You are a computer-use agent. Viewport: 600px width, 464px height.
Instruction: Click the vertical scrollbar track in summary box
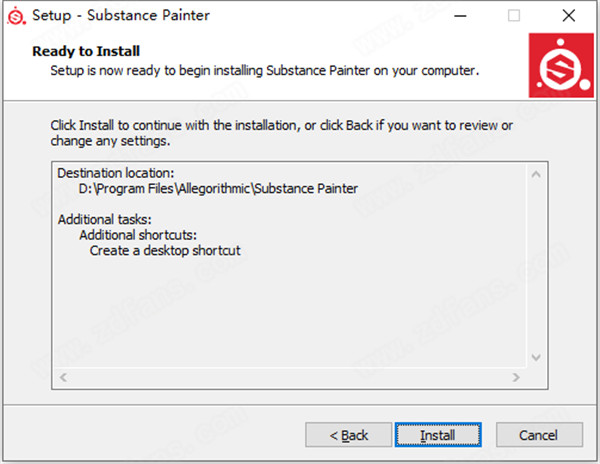[x=536, y=266]
